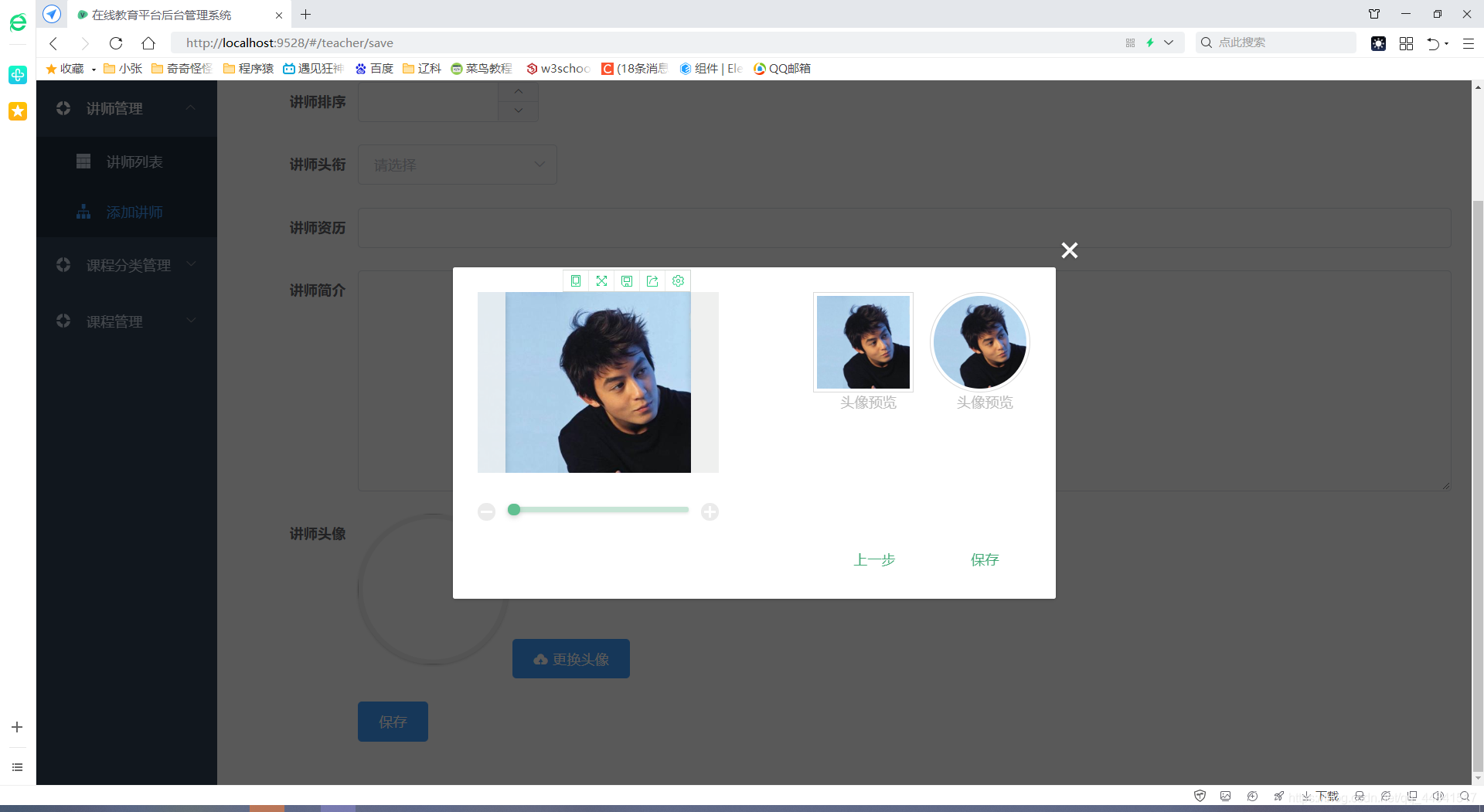The width and height of the screenshot is (1484, 812).
Task: Click the rocket accelerator icon in status bar
Action: coord(1279,796)
